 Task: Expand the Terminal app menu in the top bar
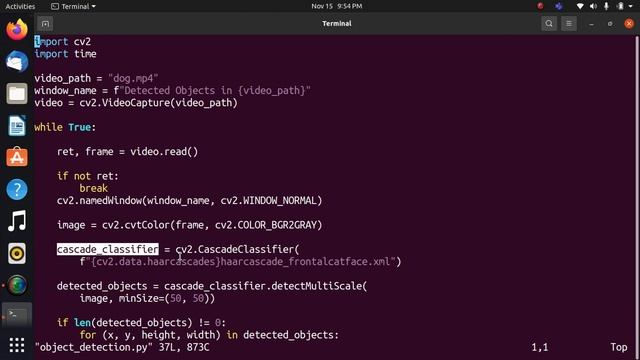[73, 6]
